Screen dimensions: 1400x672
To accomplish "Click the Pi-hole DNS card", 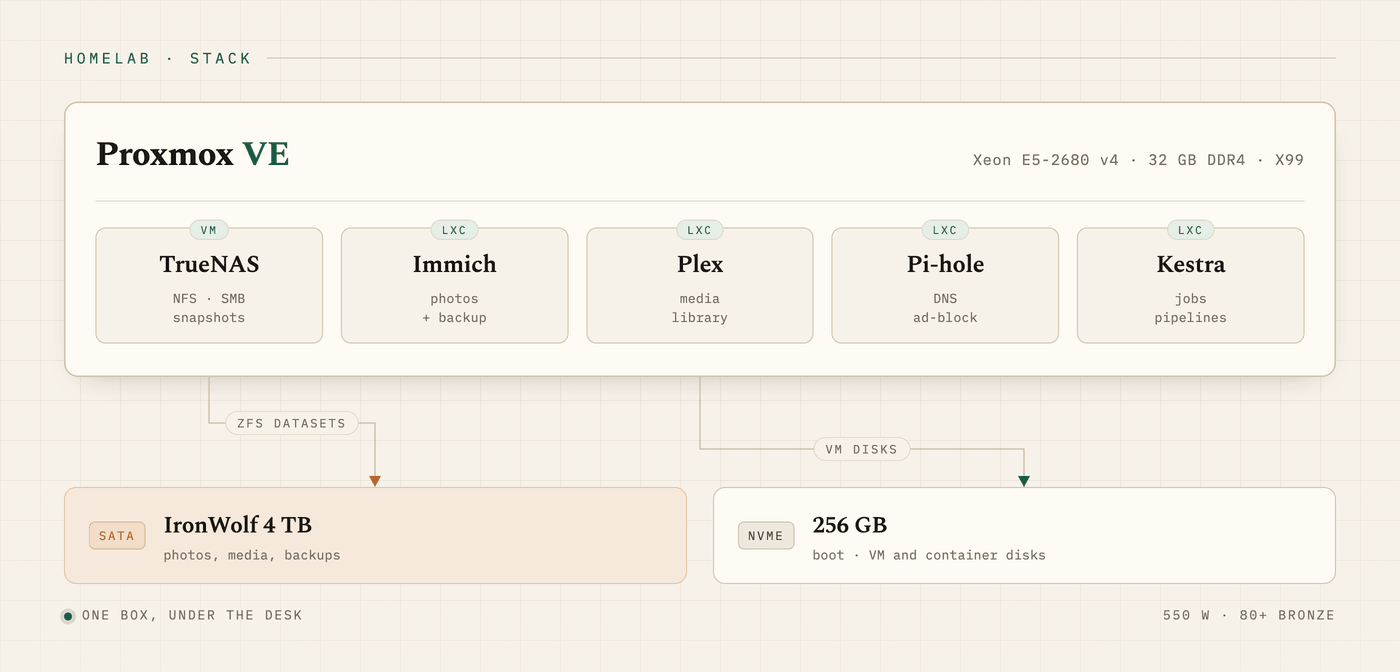I will tap(945, 286).
